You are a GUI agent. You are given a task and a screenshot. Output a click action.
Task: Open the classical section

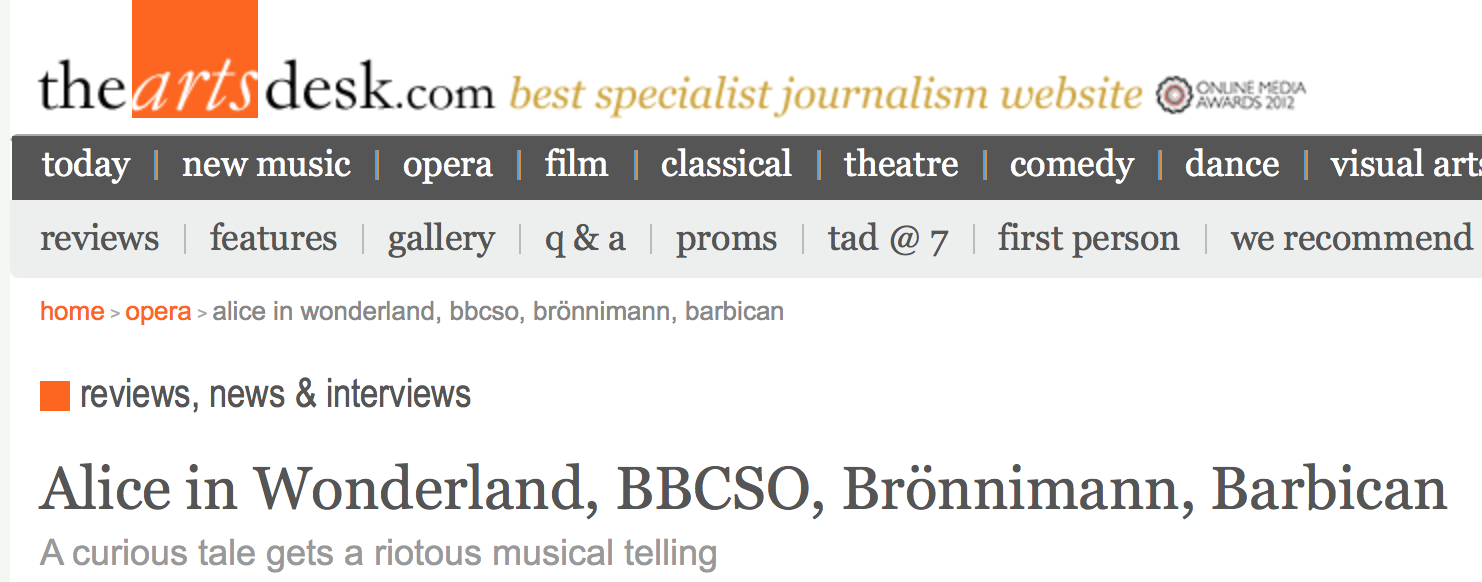726,164
